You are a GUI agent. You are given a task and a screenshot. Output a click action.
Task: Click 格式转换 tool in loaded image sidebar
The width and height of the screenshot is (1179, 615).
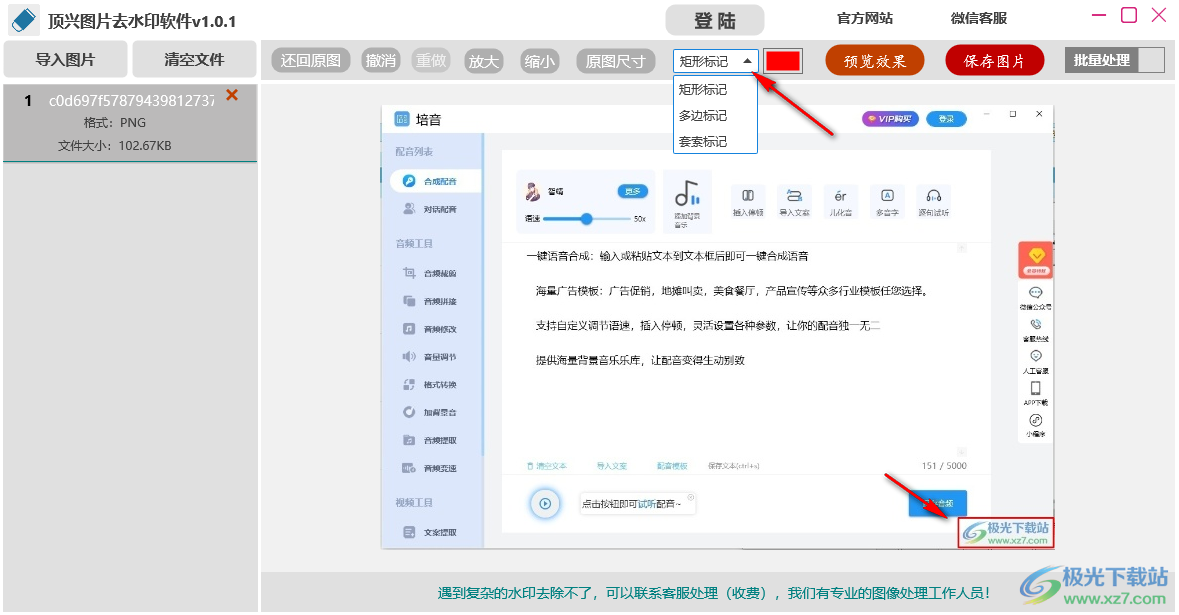431,384
